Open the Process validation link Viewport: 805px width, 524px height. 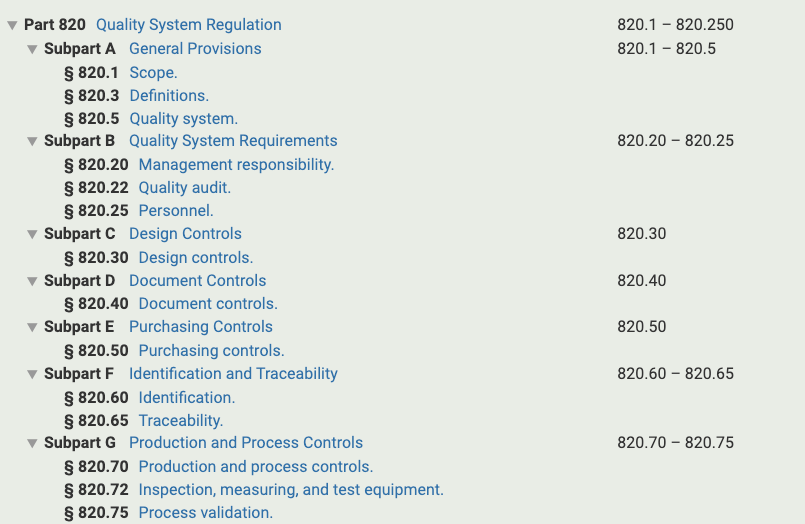point(206,513)
